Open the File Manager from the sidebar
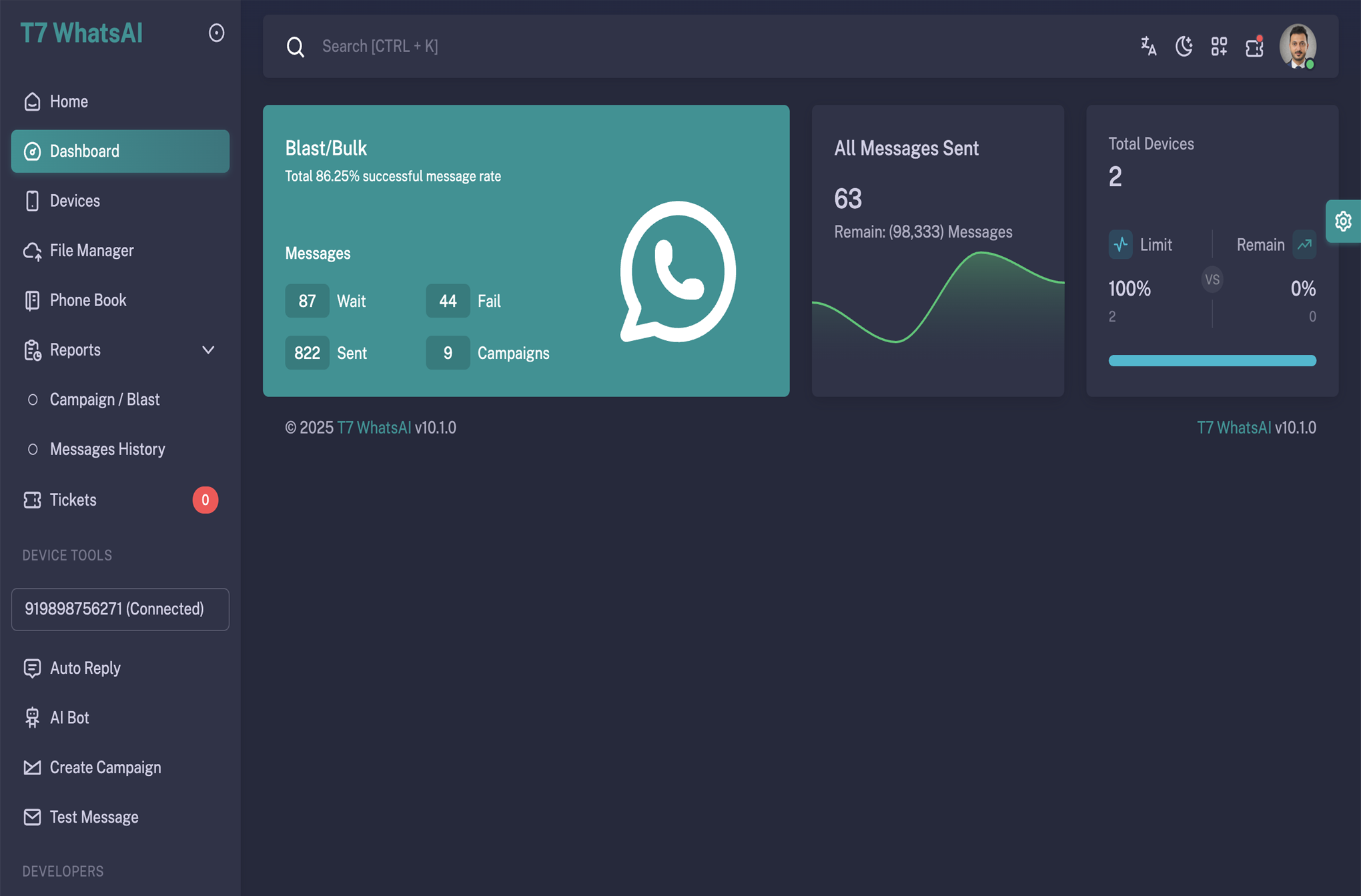1361x896 pixels. (92, 250)
